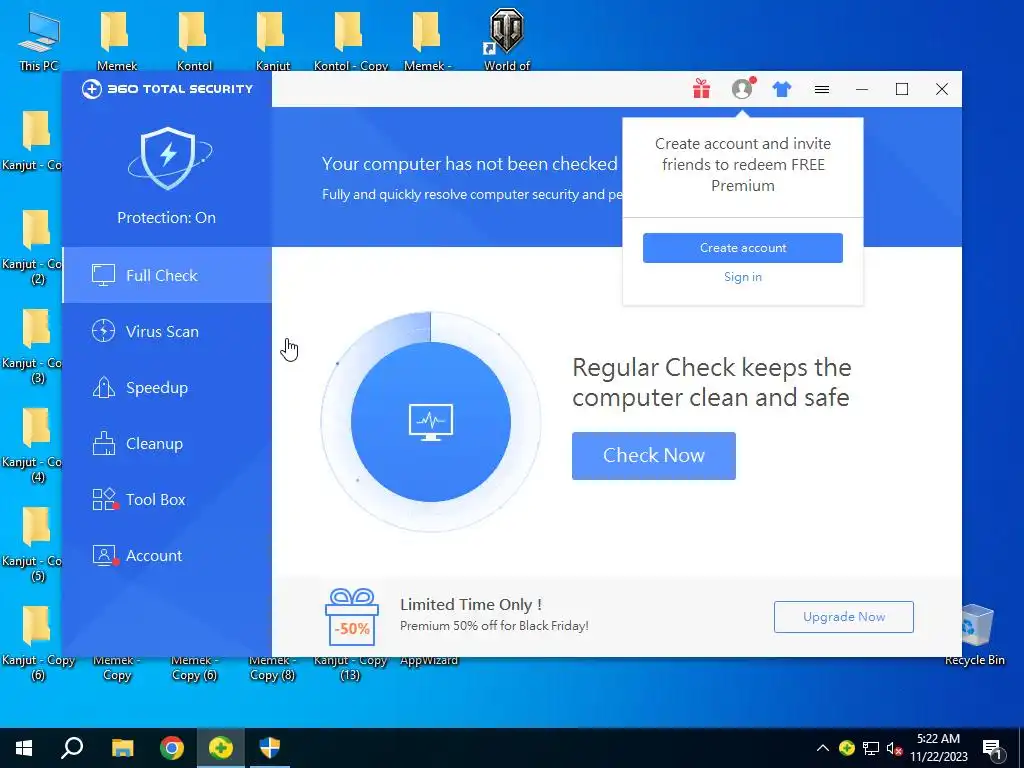Open the Cleanup section
The height and width of the screenshot is (768, 1024).
167,443
